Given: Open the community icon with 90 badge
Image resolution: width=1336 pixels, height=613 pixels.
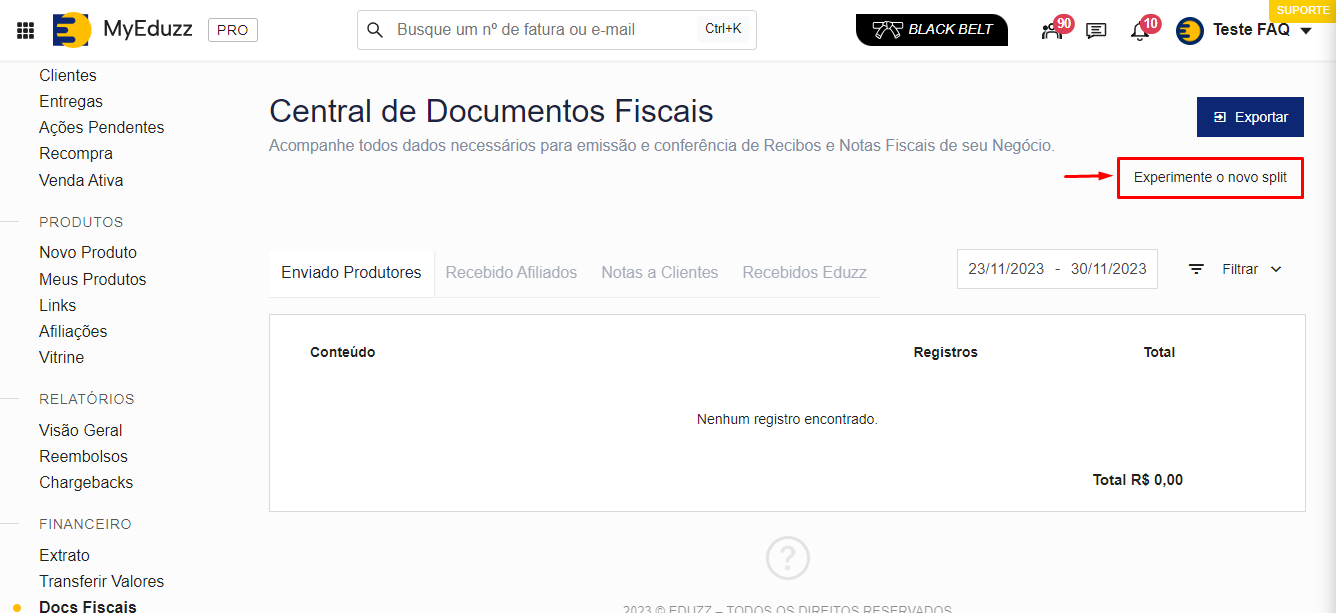Looking at the screenshot, I should coord(1051,31).
